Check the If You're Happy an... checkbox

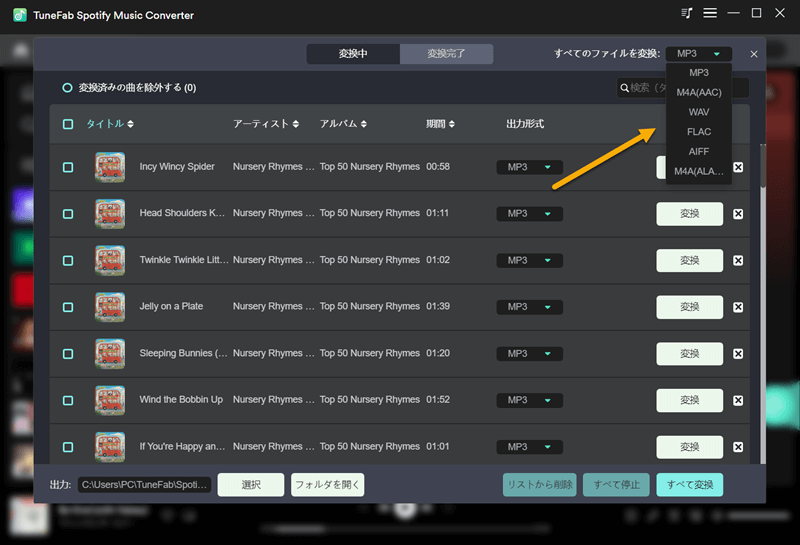(x=68, y=447)
